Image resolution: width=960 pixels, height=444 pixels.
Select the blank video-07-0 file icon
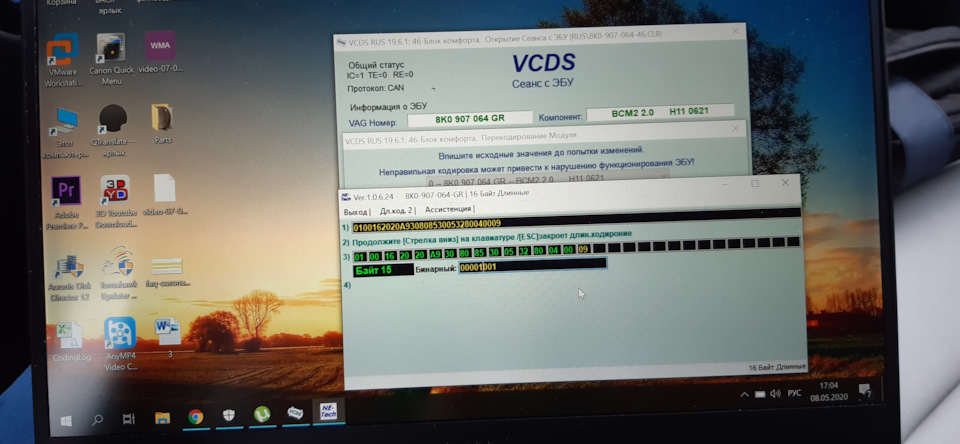pyautogui.click(x=165, y=195)
